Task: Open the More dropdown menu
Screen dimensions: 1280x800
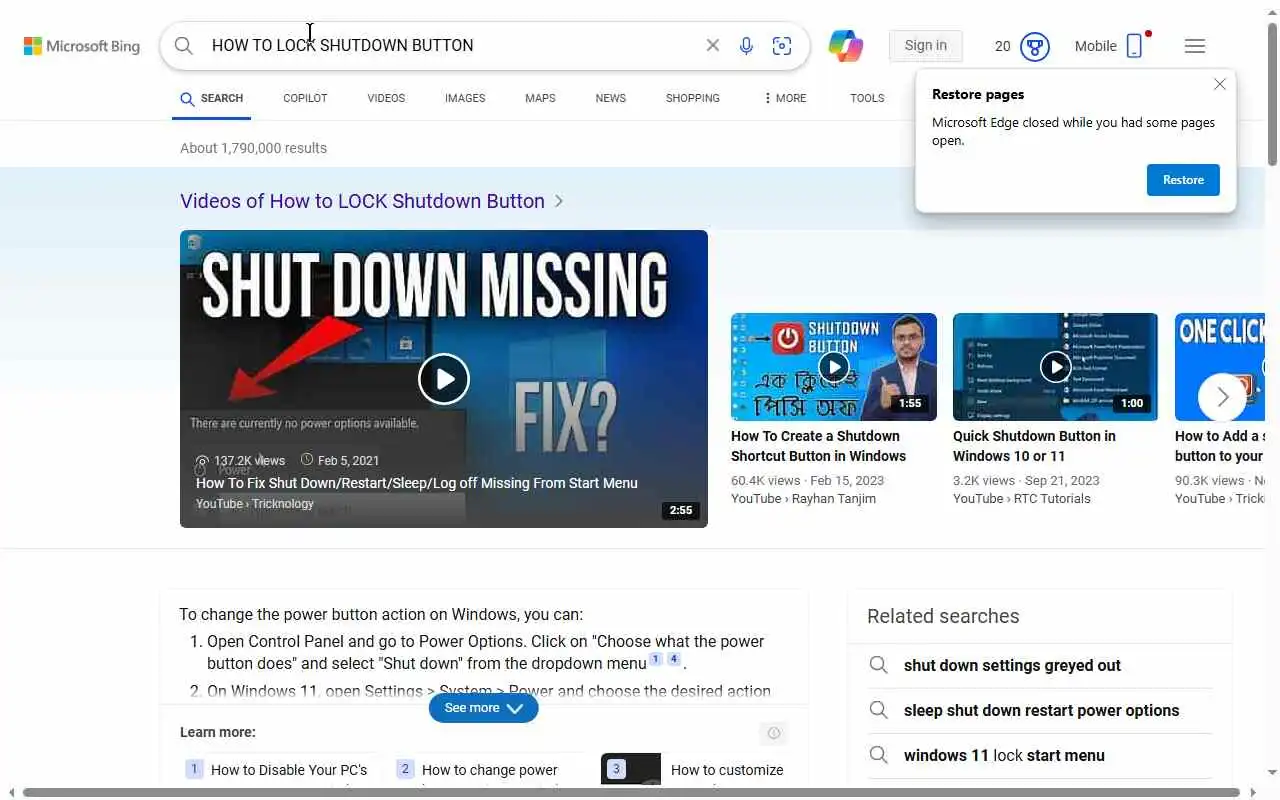Action: pyautogui.click(x=785, y=98)
